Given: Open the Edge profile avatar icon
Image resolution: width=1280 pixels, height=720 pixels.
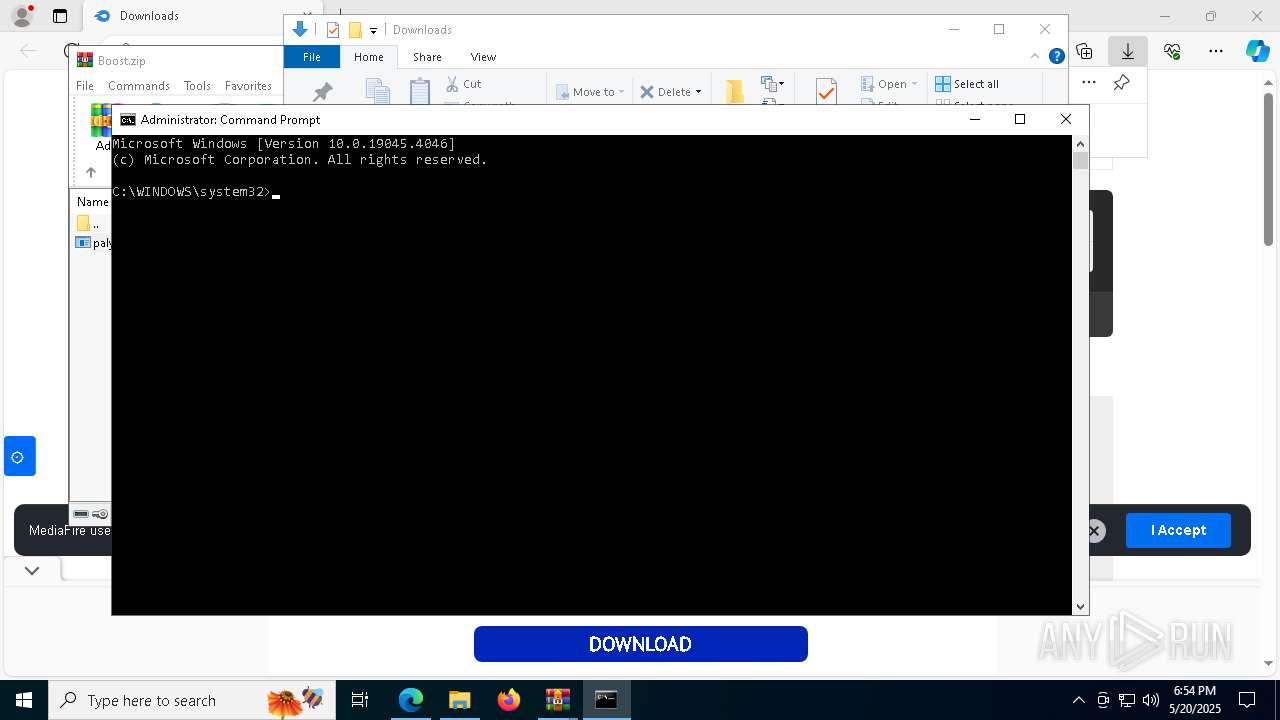Looking at the screenshot, I should [x=21, y=16].
